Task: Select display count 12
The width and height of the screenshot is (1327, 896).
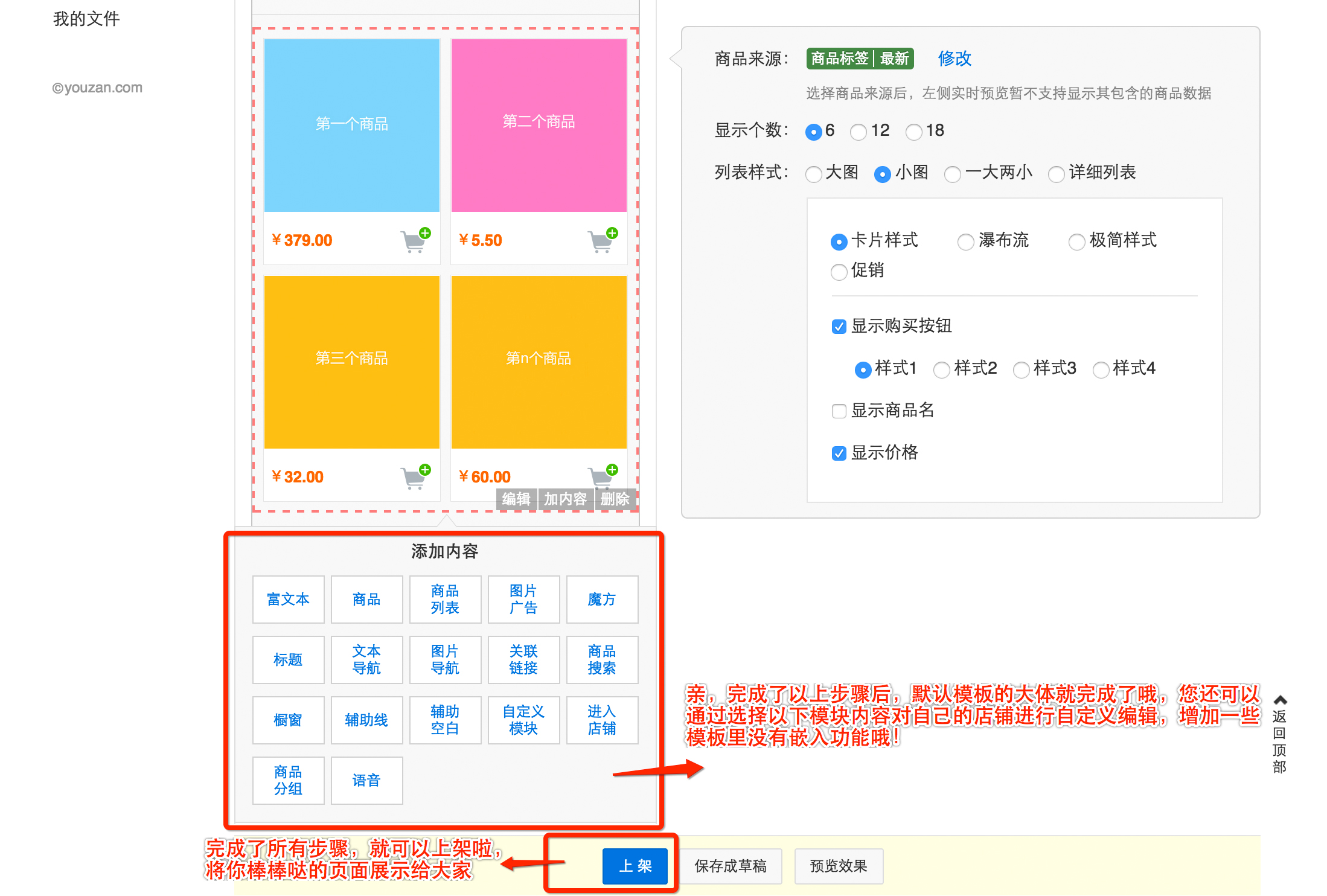Action: point(858,131)
